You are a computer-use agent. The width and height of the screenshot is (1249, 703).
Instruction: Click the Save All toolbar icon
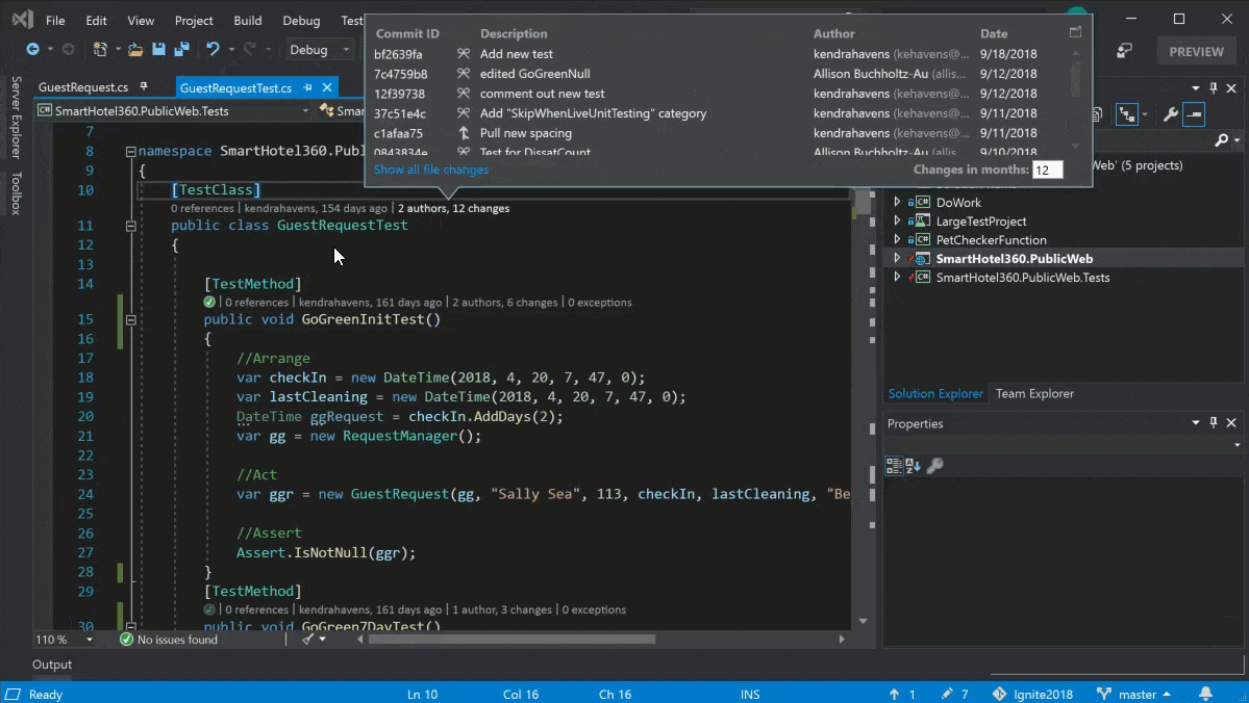[182, 49]
